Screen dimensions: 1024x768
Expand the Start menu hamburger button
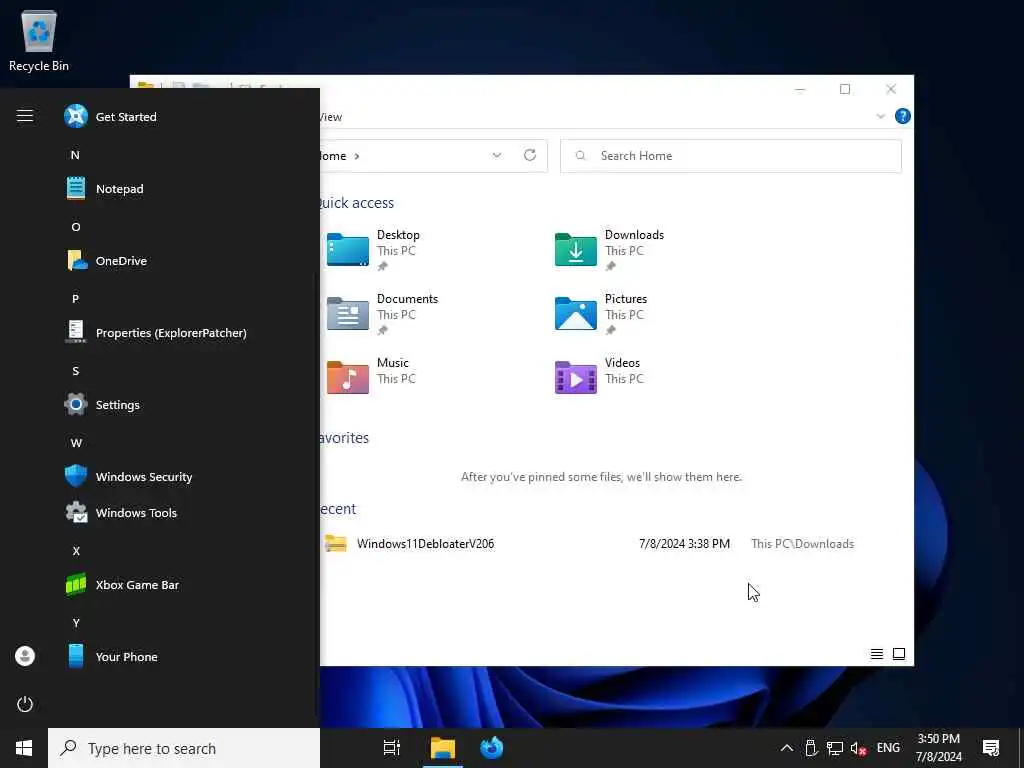pos(25,116)
